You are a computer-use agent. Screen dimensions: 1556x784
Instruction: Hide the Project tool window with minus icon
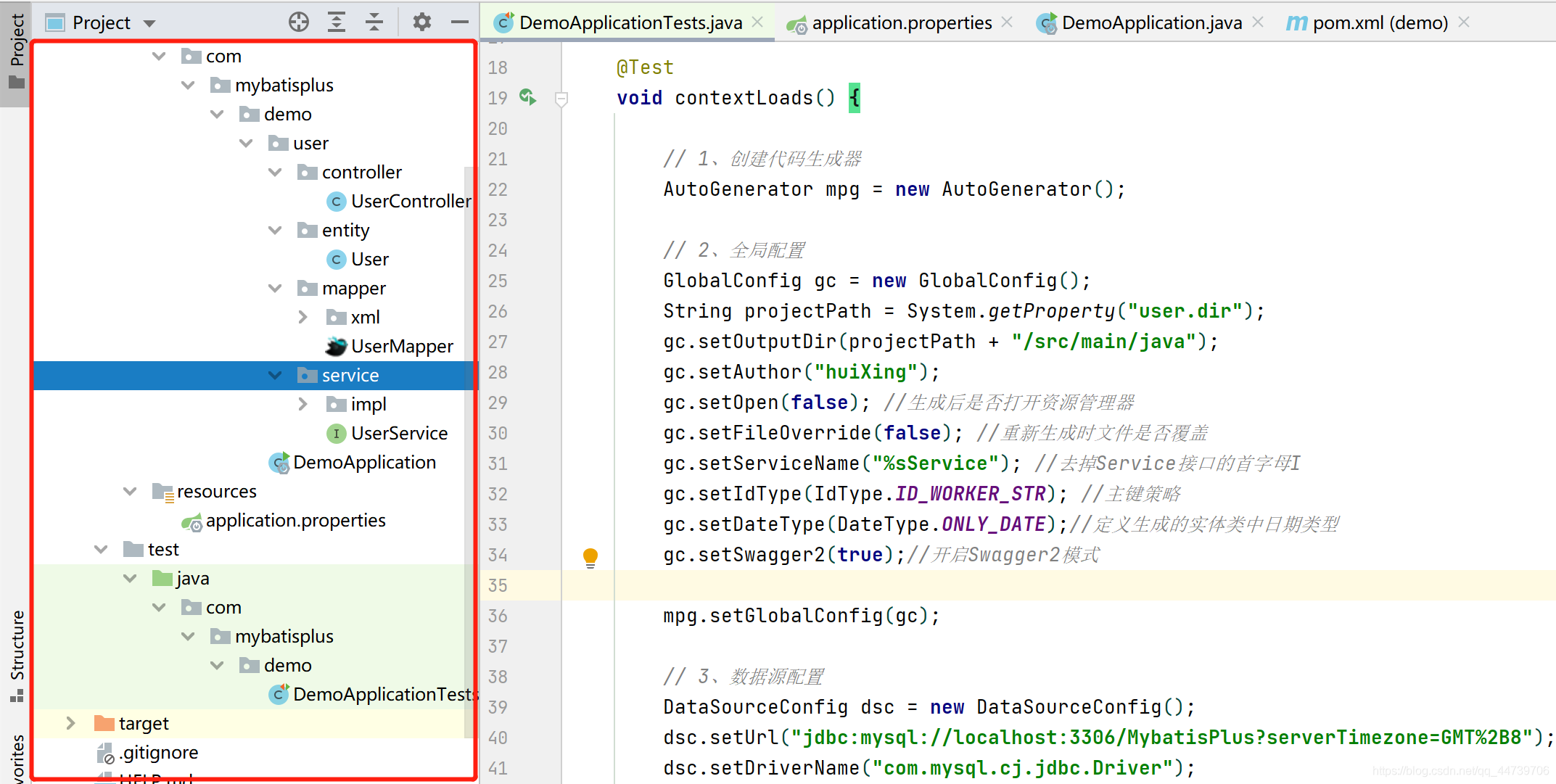click(460, 22)
